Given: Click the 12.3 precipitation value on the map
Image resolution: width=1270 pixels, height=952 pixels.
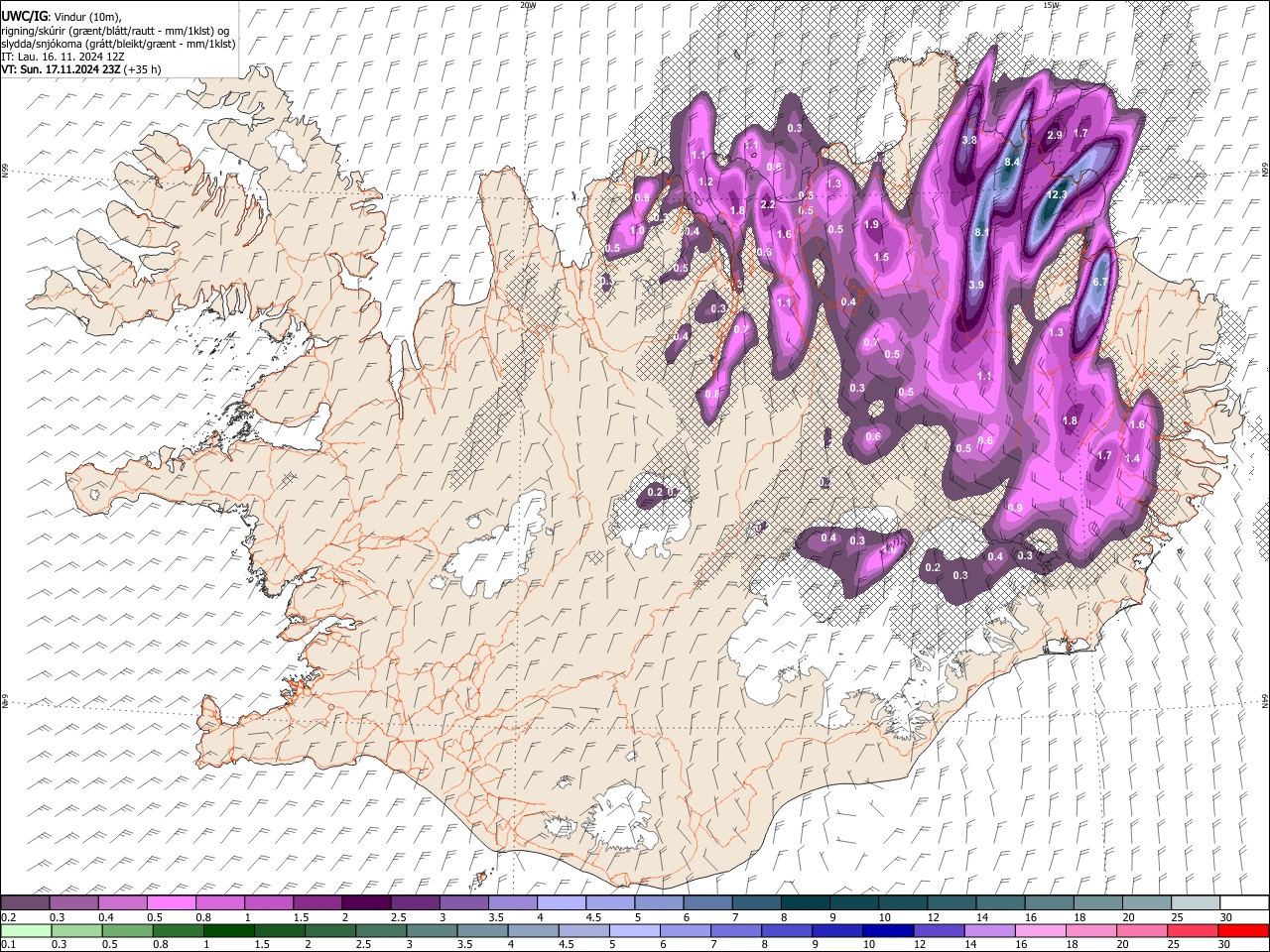Looking at the screenshot, I should pyautogui.click(x=1057, y=195).
